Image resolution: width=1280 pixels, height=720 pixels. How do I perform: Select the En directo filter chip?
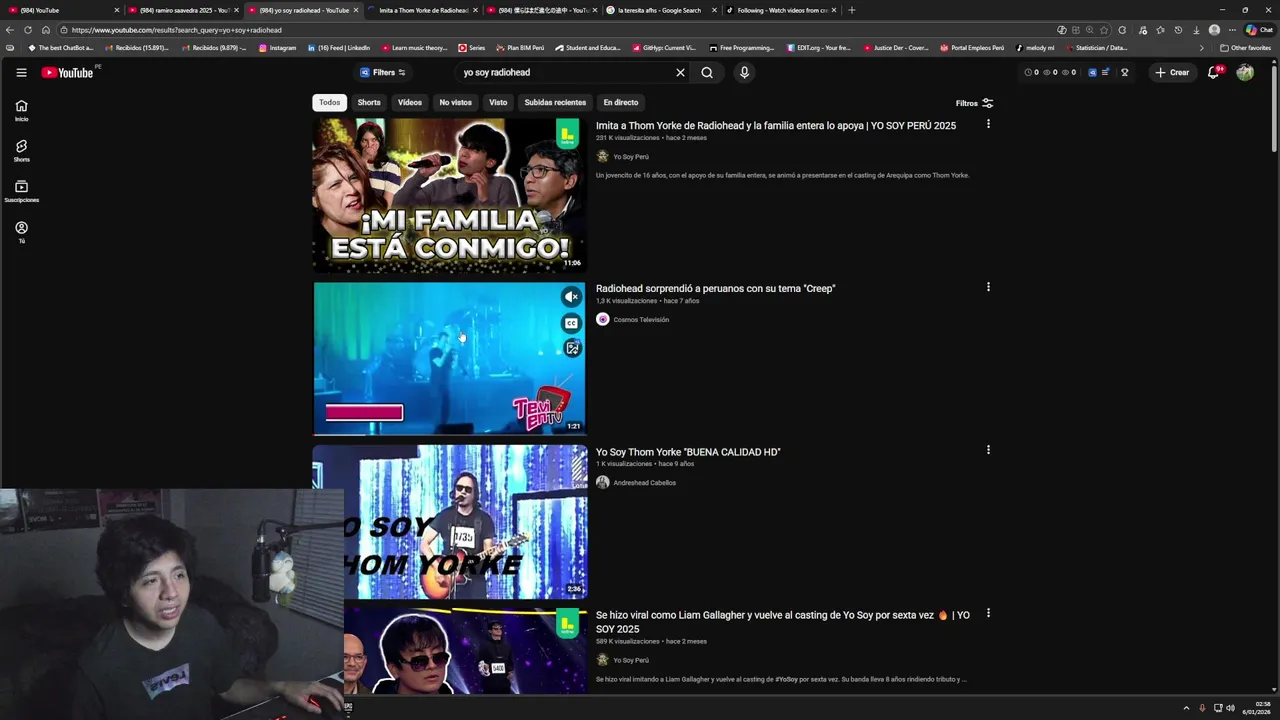[620, 102]
